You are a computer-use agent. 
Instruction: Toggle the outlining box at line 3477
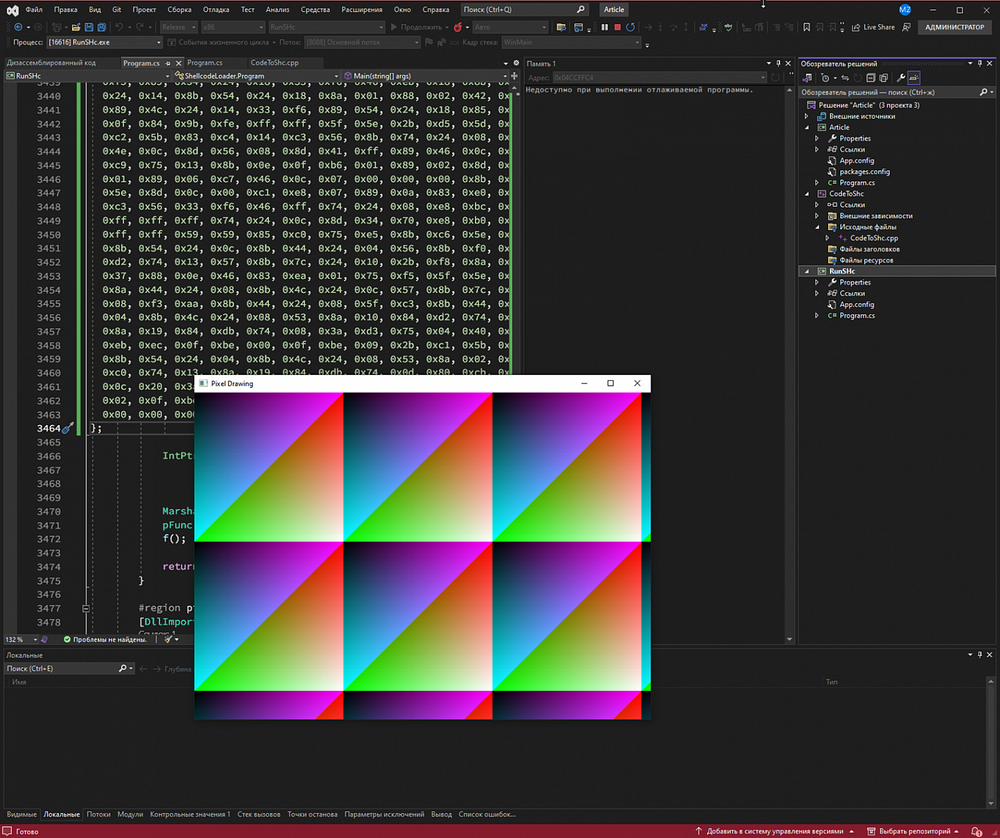point(87,608)
